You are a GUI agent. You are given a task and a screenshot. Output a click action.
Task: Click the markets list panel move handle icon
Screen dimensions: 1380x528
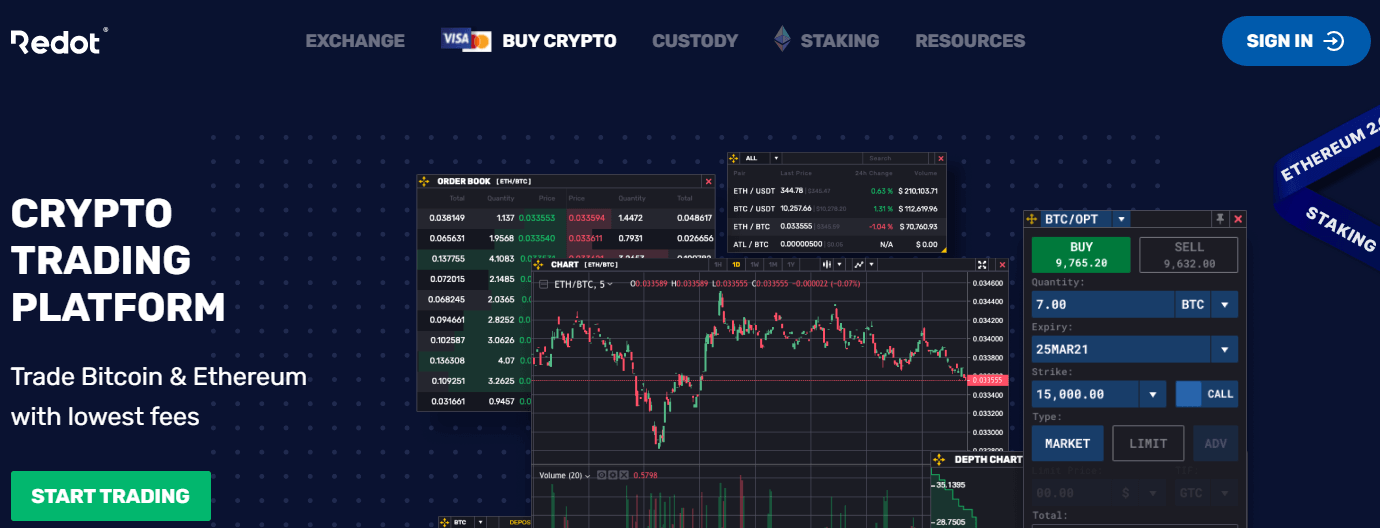coord(733,158)
